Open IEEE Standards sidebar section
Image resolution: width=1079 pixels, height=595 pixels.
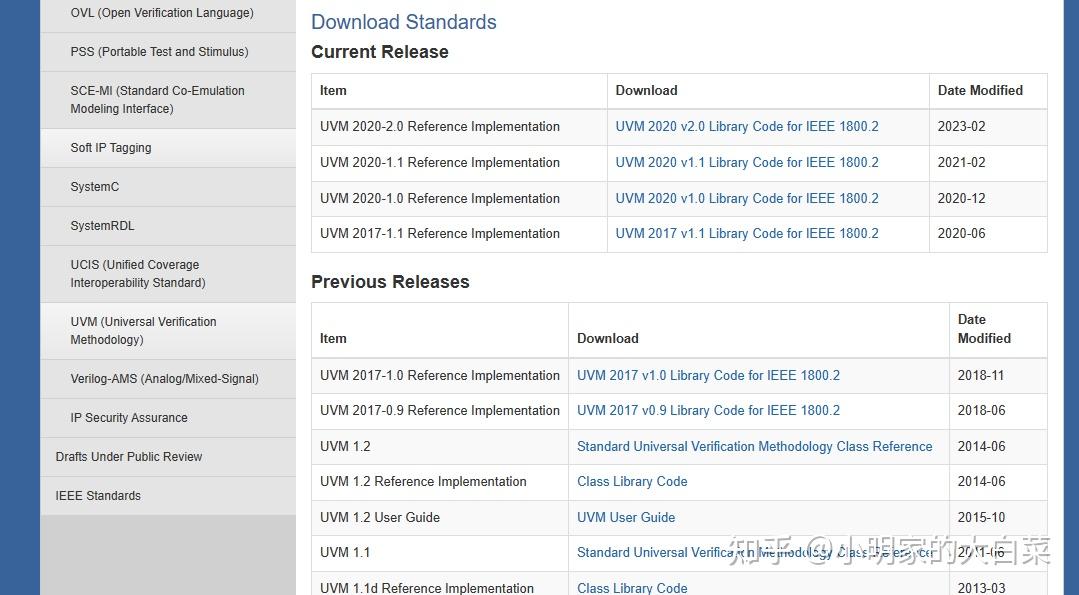point(98,496)
